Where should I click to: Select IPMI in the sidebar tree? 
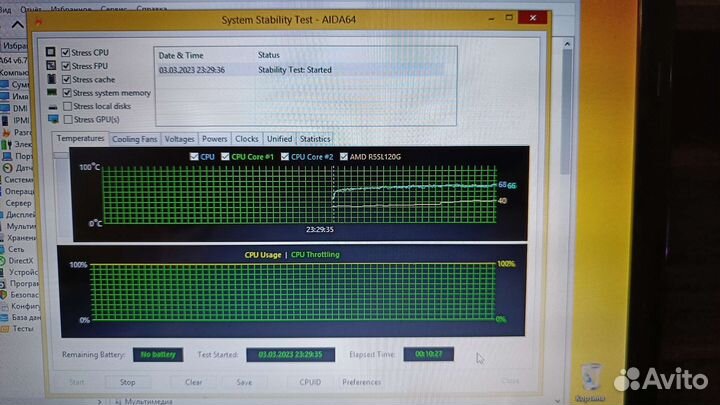coord(21,120)
